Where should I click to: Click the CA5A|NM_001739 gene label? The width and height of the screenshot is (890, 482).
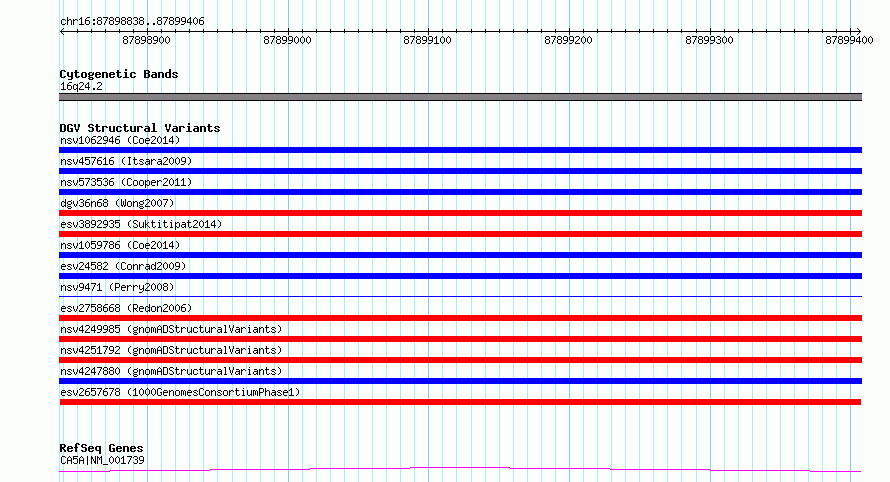tap(102, 460)
